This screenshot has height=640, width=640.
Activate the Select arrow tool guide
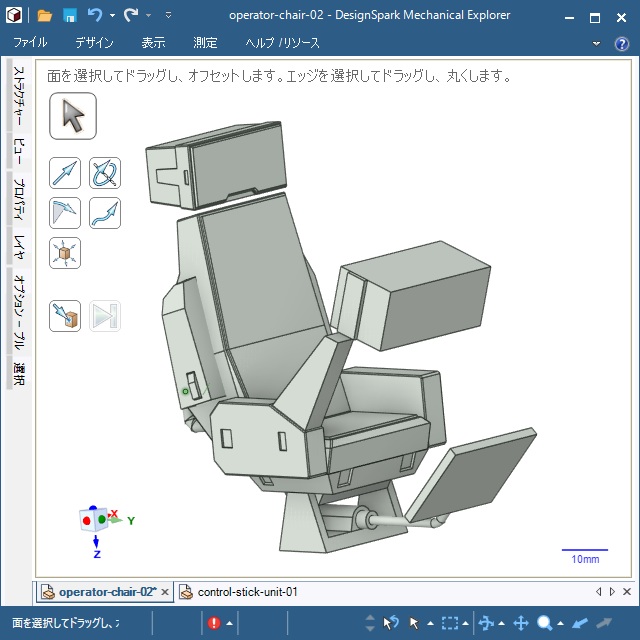click(x=73, y=116)
